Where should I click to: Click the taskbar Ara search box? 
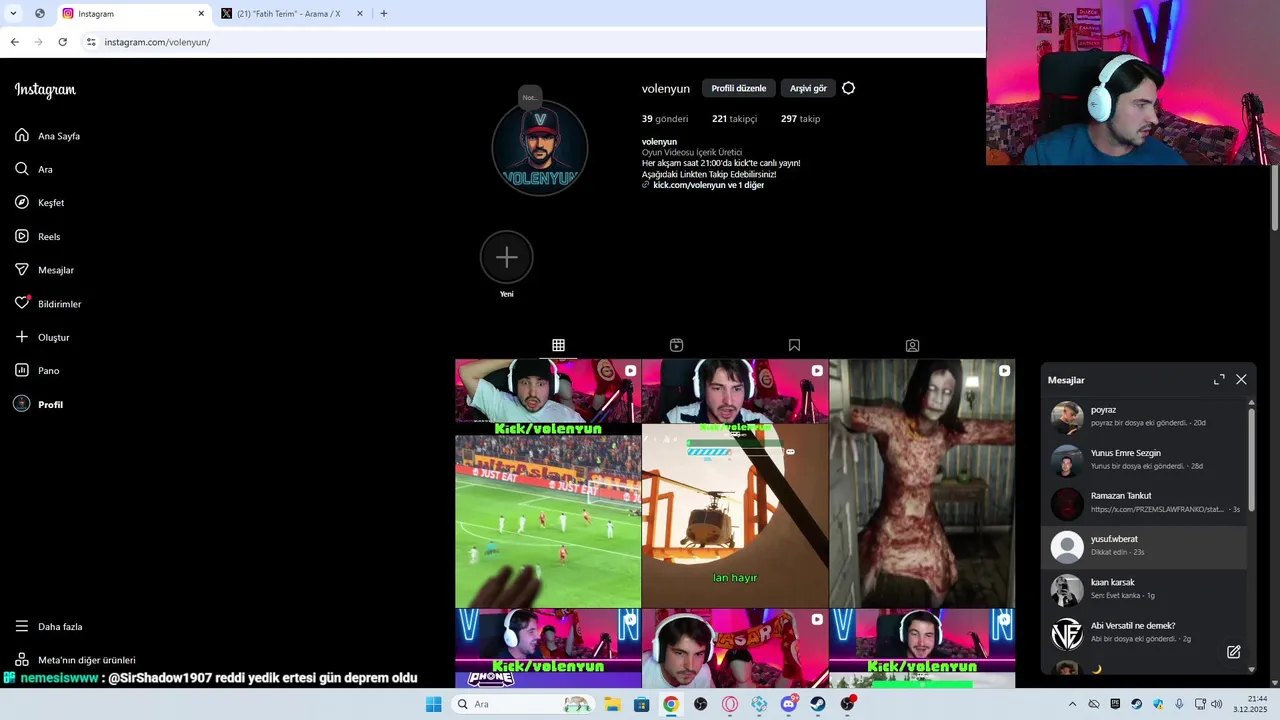(522, 704)
